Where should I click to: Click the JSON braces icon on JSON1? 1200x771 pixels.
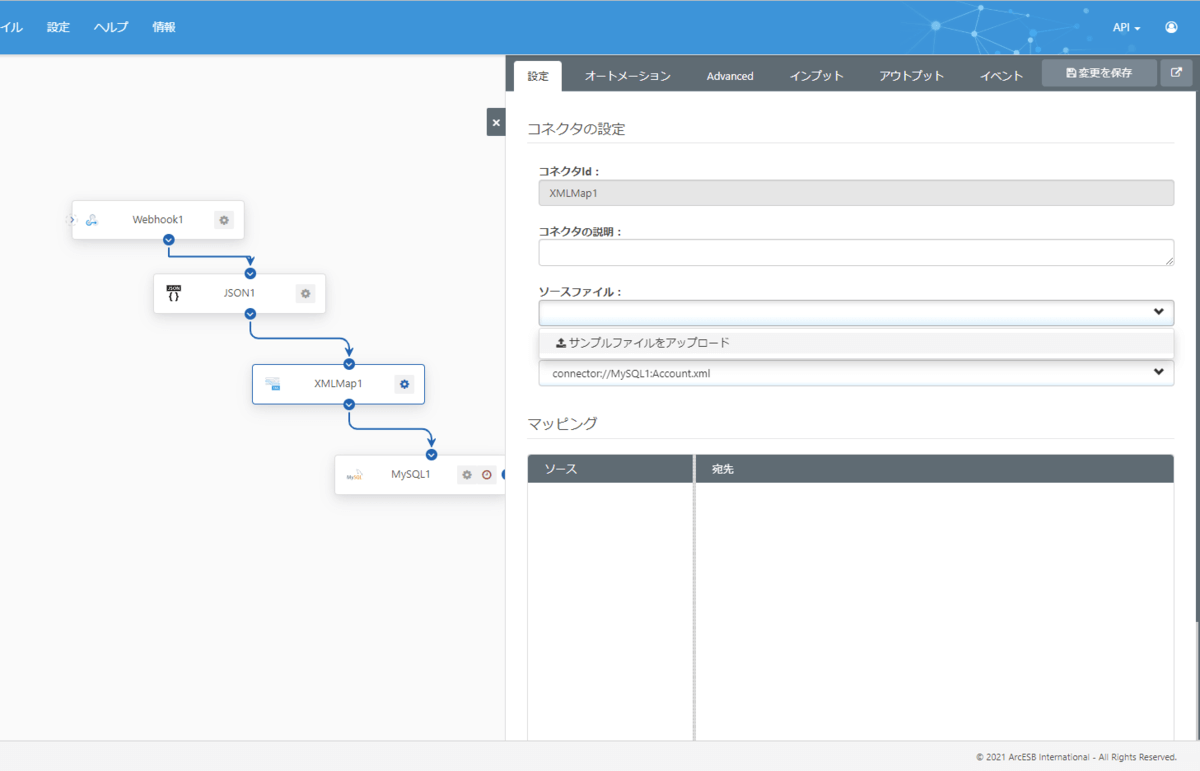coord(174,294)
